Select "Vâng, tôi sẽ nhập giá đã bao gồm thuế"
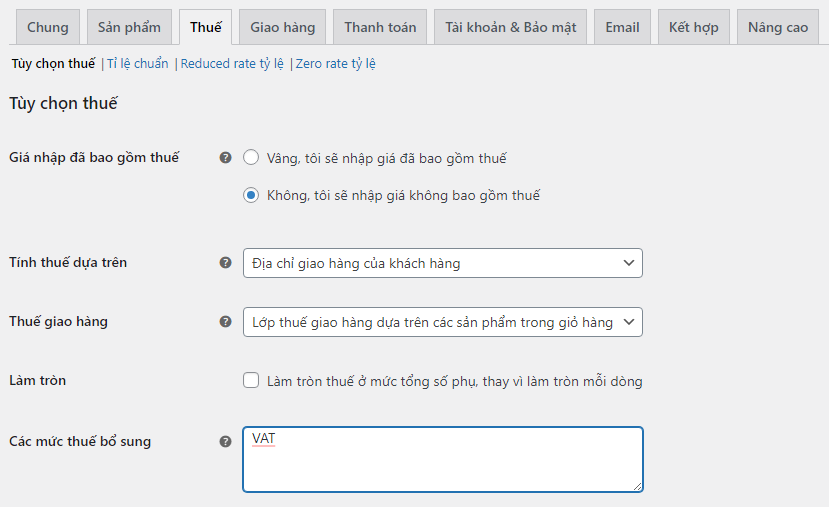Screen dimensions: 829x507 [251, 158]
